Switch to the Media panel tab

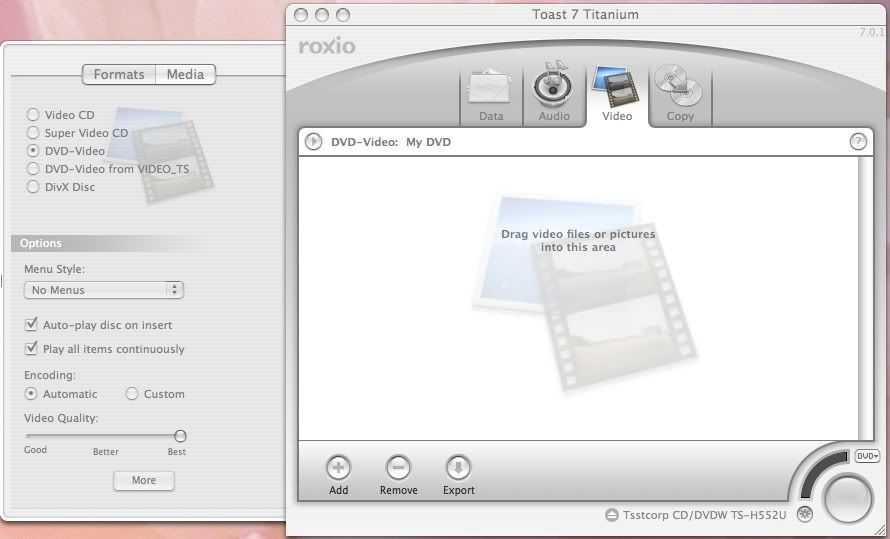point(186,74)
